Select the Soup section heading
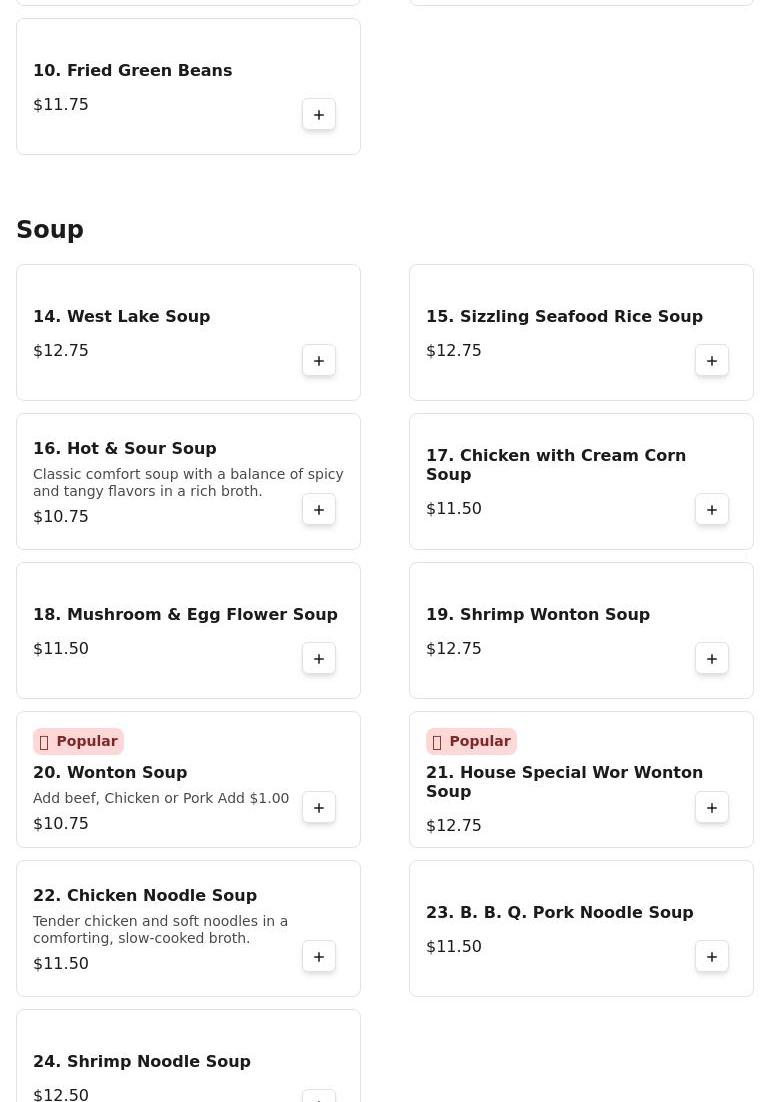Image resolution: width=770 pixels, height=1102 pixels. pyautogui.click(x=50, y=230)
